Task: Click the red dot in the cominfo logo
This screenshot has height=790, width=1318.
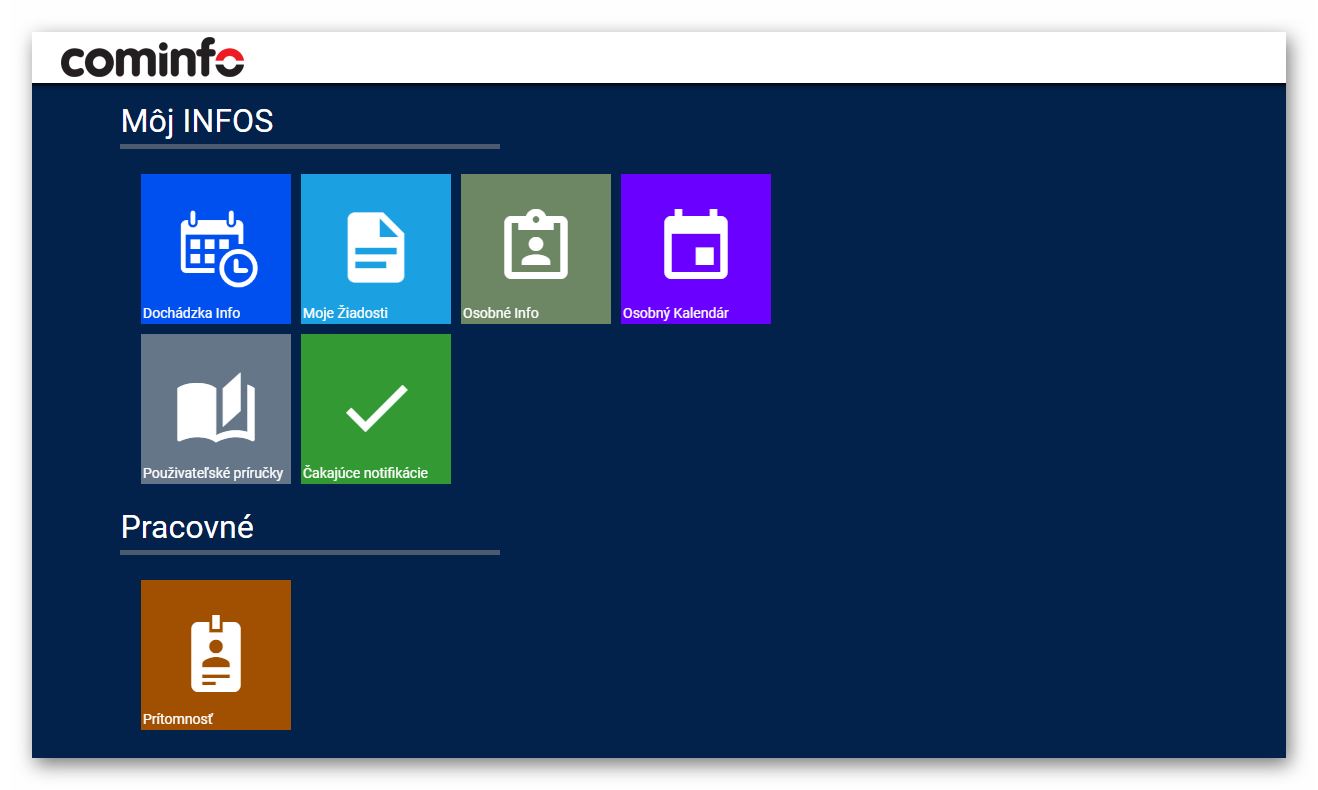Action: pos(231,62)
